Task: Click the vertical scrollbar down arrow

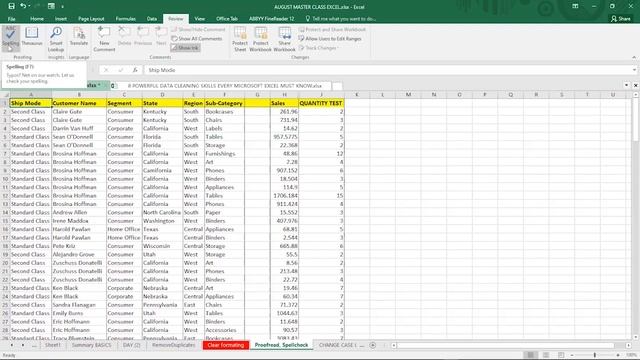Action: pos(636,337)
